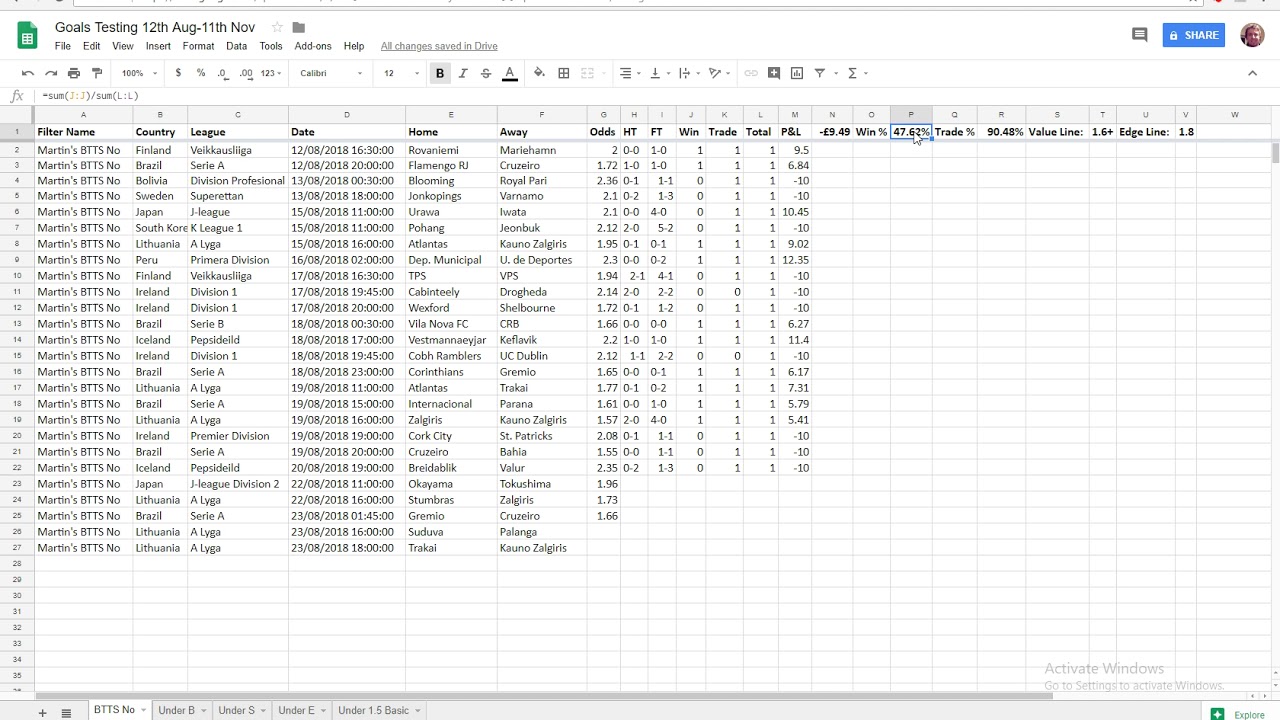The height and width of the screenshot is (720, 1280).
Task: Open the borders tool
Action: 564,73
